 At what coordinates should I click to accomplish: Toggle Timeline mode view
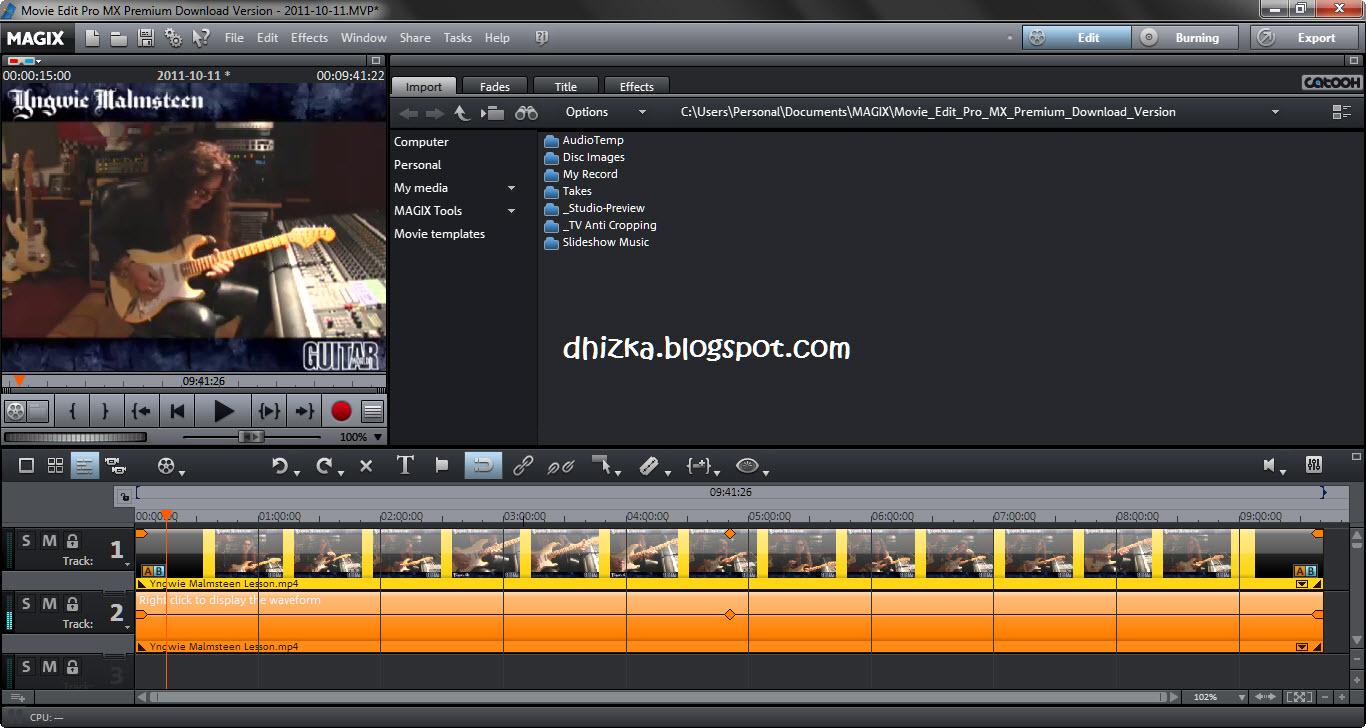(85, 466)
